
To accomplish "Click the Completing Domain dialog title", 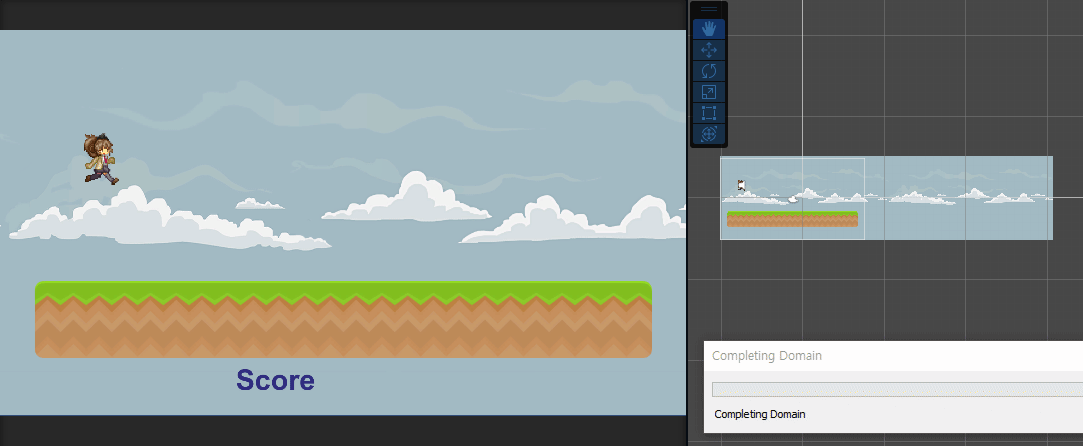I will click(767, 356).
